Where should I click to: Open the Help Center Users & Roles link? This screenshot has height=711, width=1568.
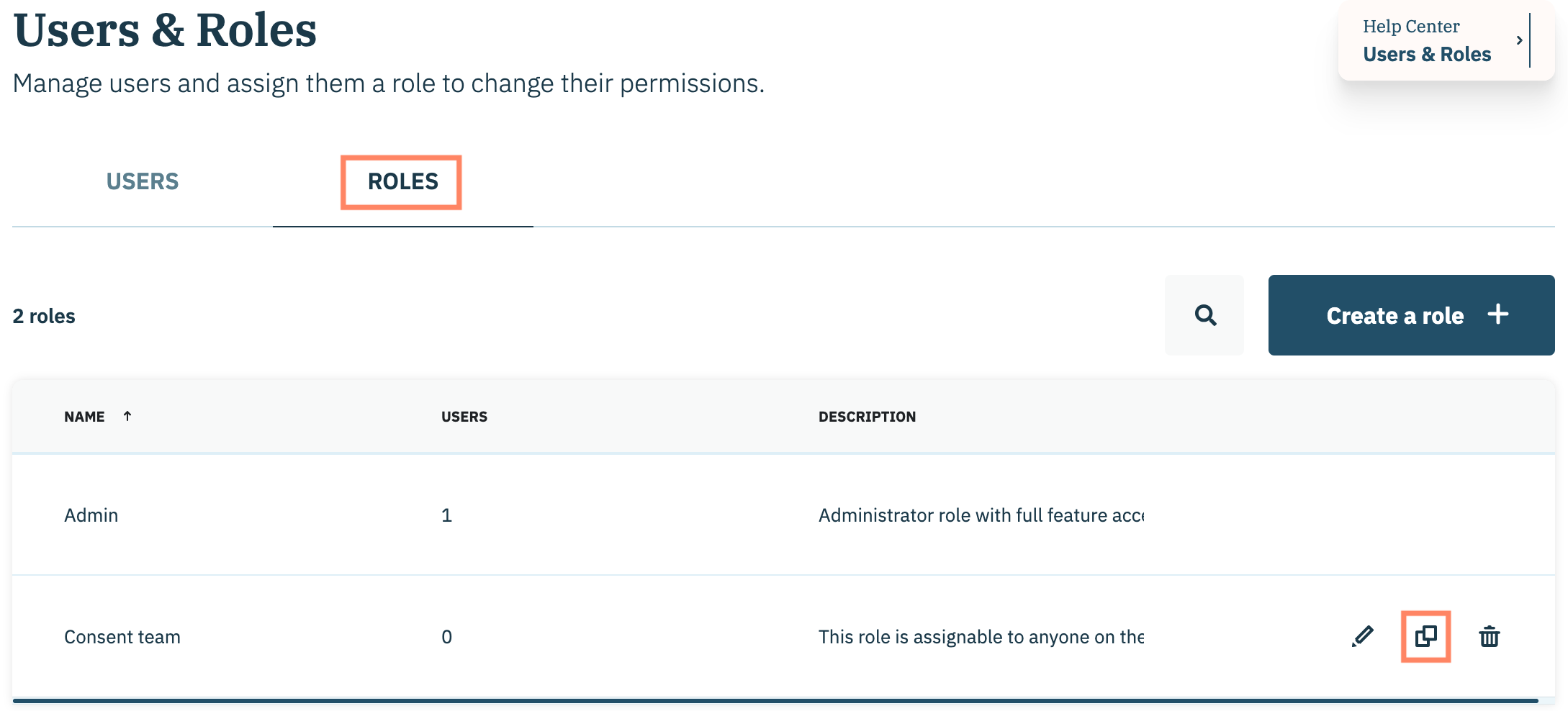pyautogui.click(x=1426, y=55)
